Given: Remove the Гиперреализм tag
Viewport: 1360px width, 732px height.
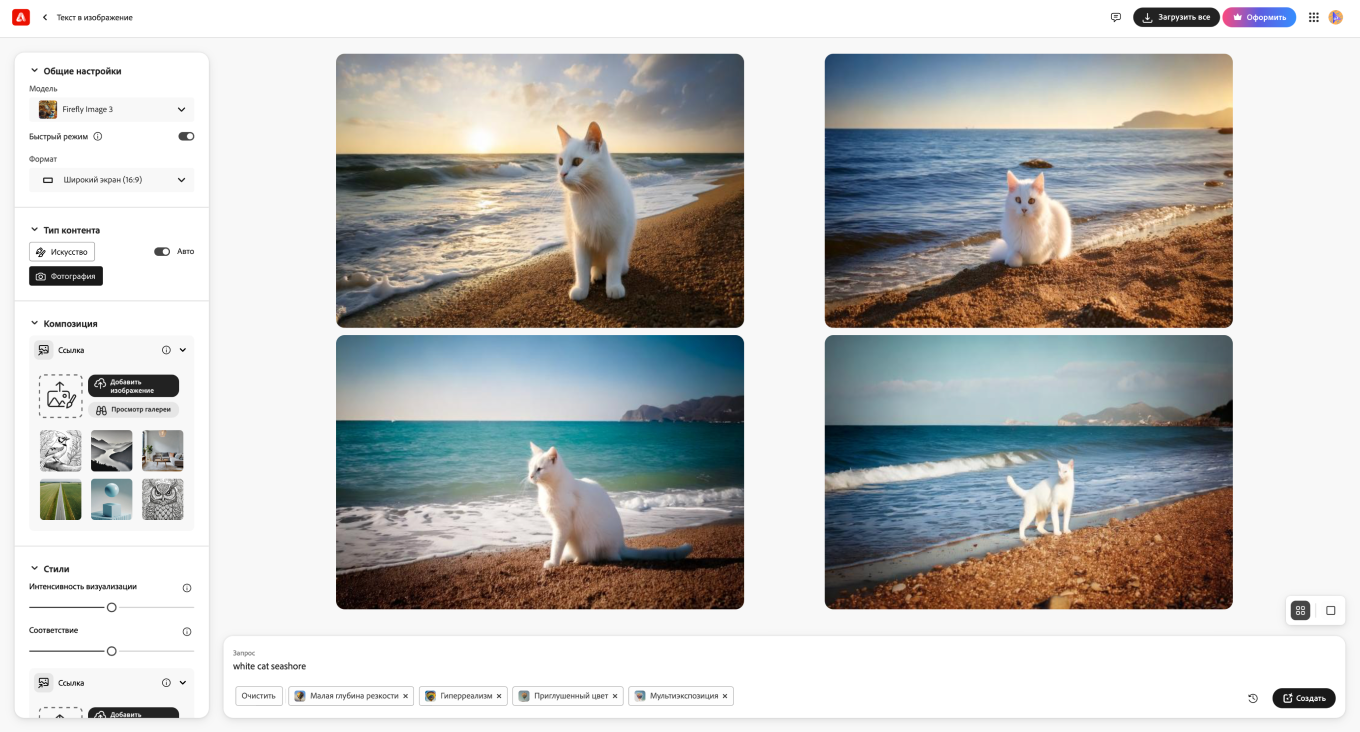Looking at the screenshot, I should coord(499,696).
